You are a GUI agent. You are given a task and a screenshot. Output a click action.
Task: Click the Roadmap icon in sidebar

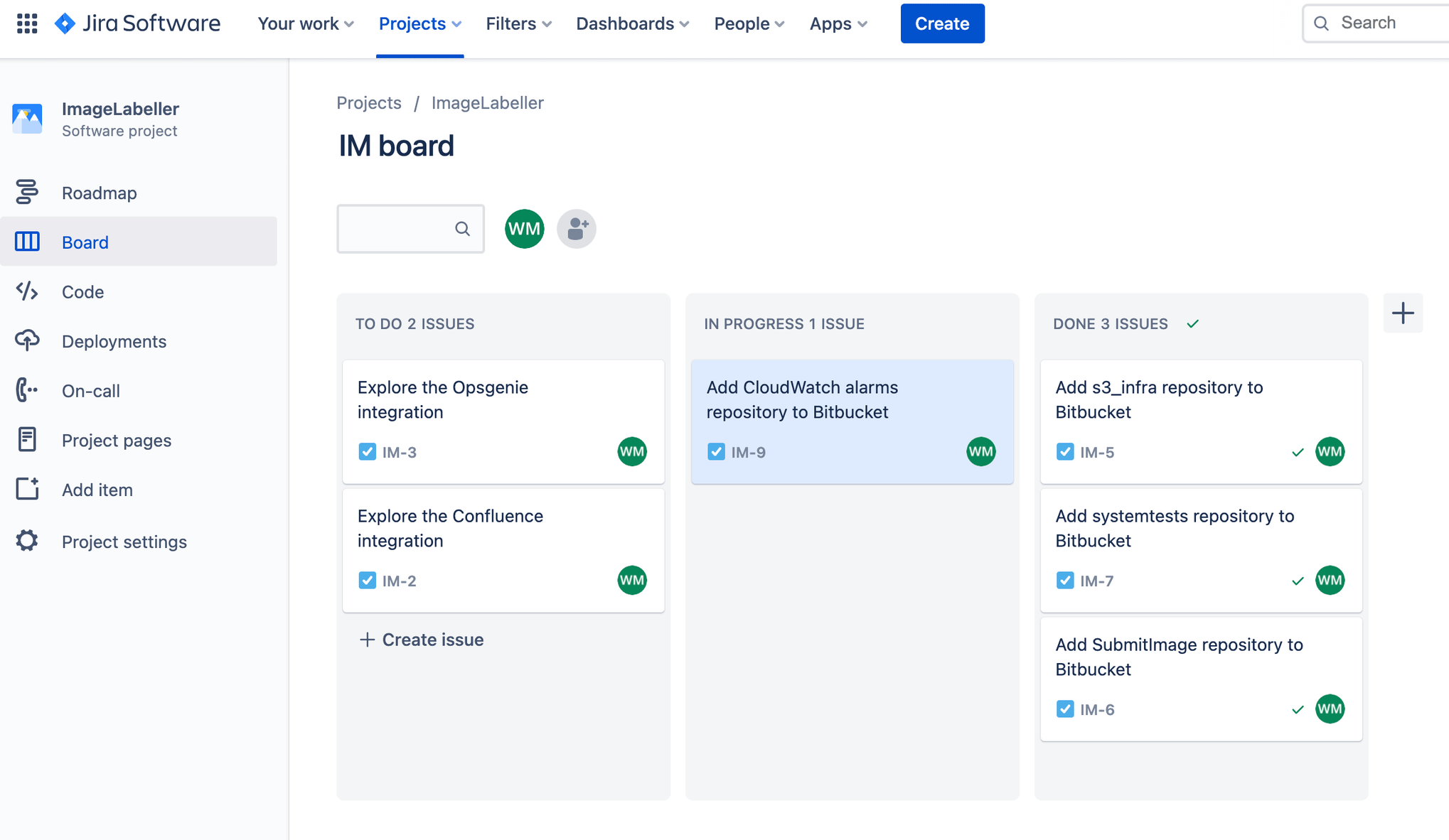point(27,192)
